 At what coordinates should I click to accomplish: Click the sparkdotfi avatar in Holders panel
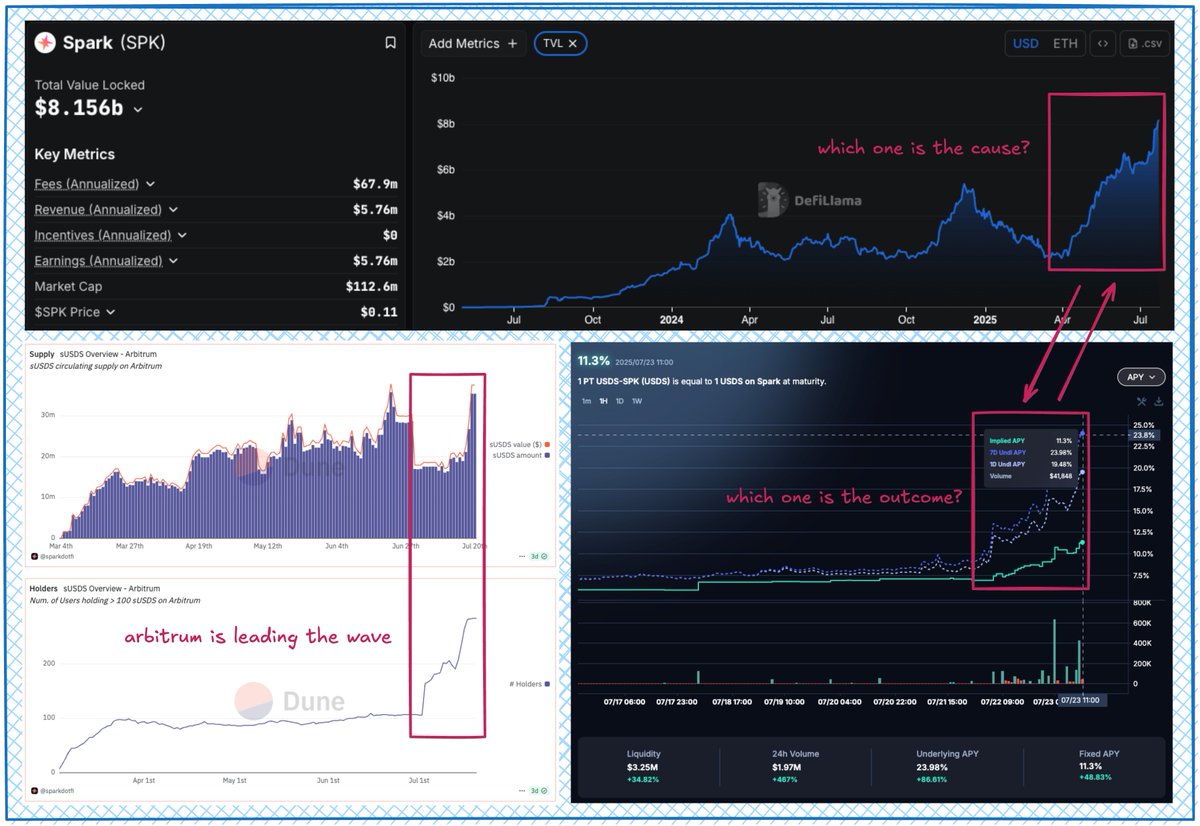(33, 790)
